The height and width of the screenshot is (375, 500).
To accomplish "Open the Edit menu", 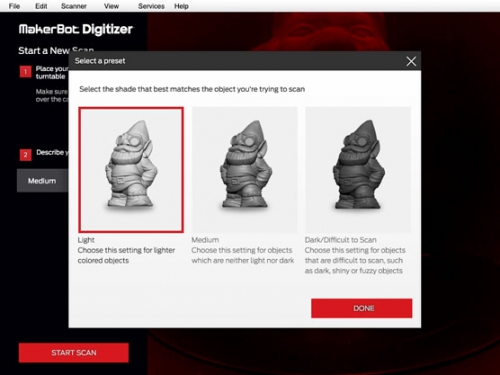I will [41, 6].
